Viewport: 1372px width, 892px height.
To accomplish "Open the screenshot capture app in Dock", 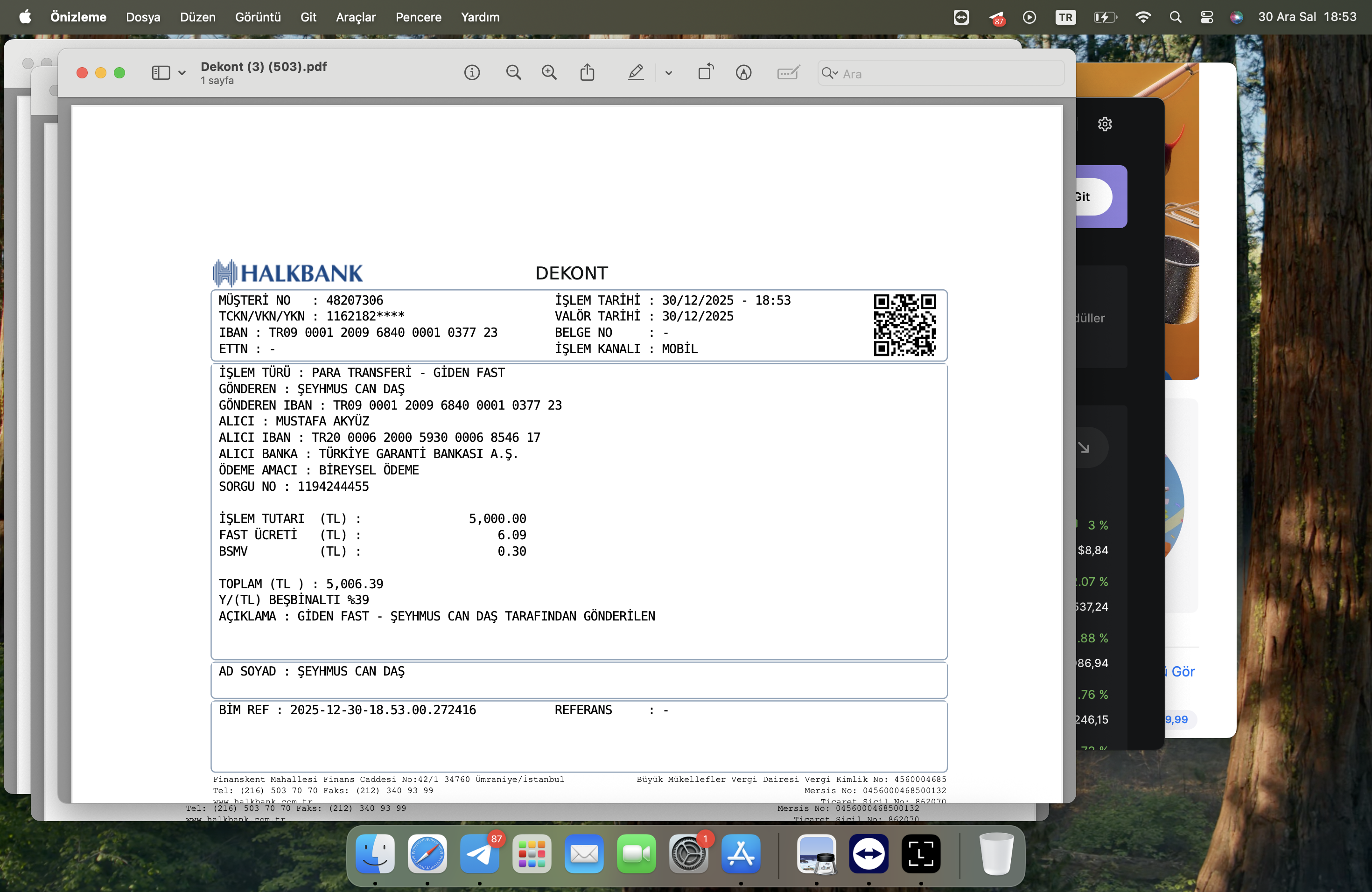I will click(921, 853).
